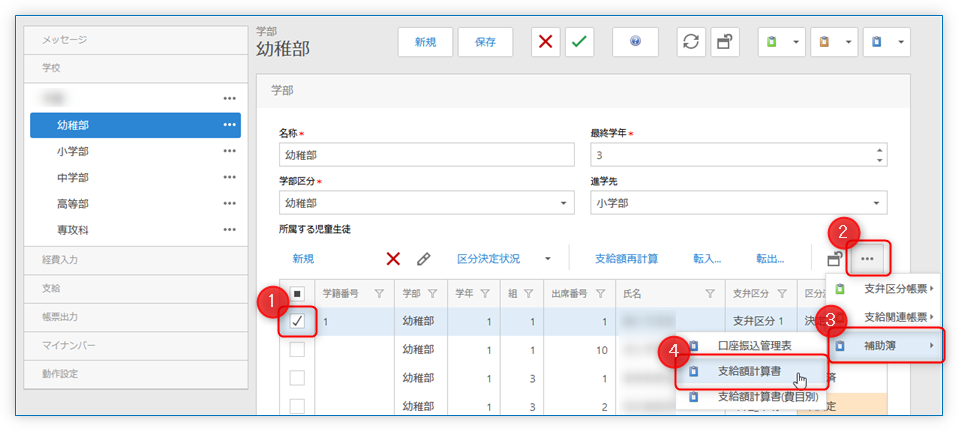Open the 動作設定 section in sidebar
Viewport: 958px width, 431px height.
tap(136, 374)
